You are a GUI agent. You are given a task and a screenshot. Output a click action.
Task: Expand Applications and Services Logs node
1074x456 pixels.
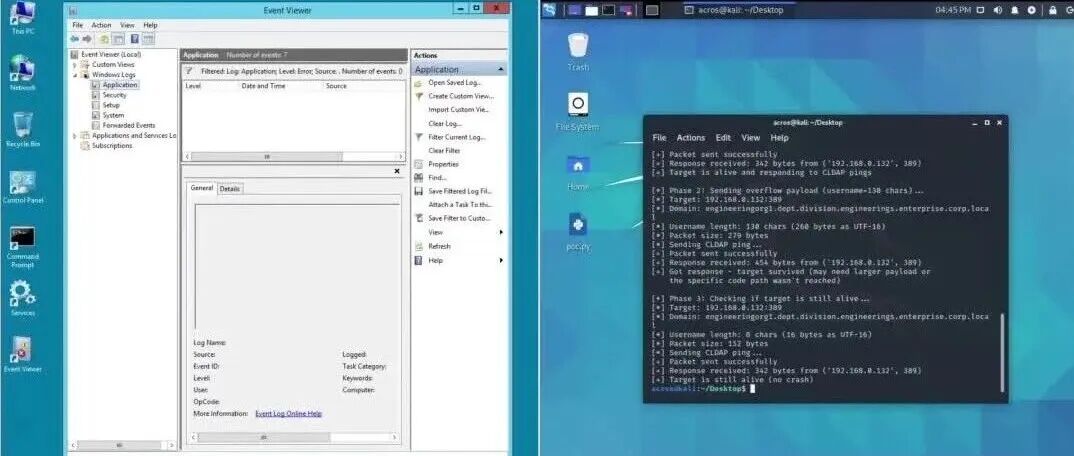[75, 136]
